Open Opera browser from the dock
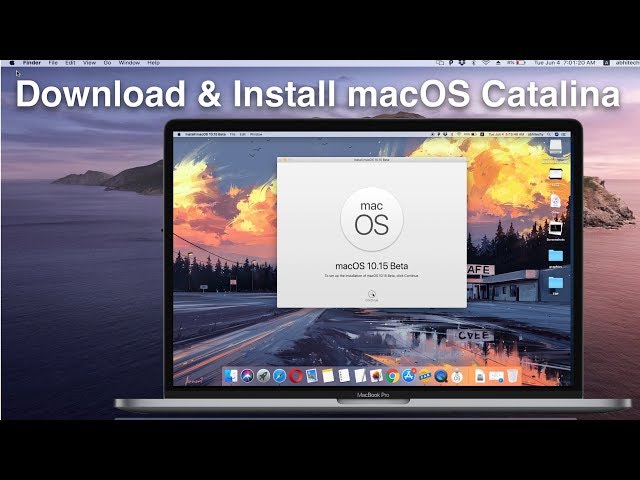This screenshot has height=480, width=640. (296, 376)
